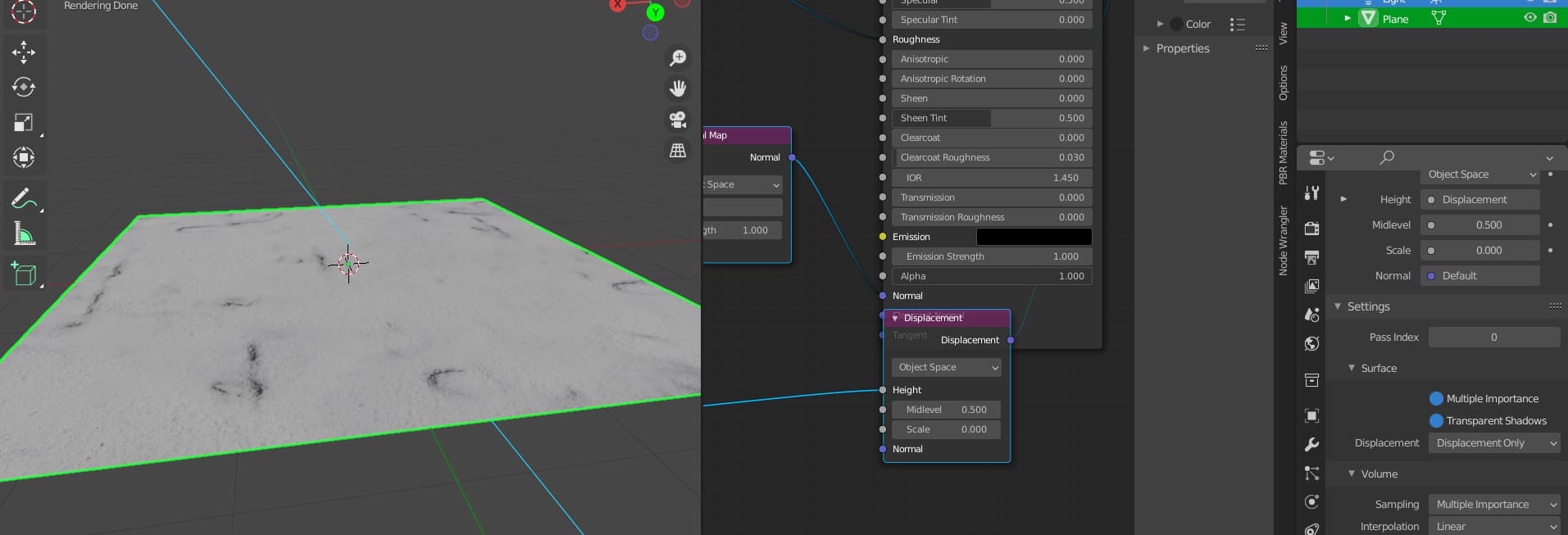Select the Annotate pencil tool
Image resolution: width=1568 pixels, height=535 pixels.
23,199
